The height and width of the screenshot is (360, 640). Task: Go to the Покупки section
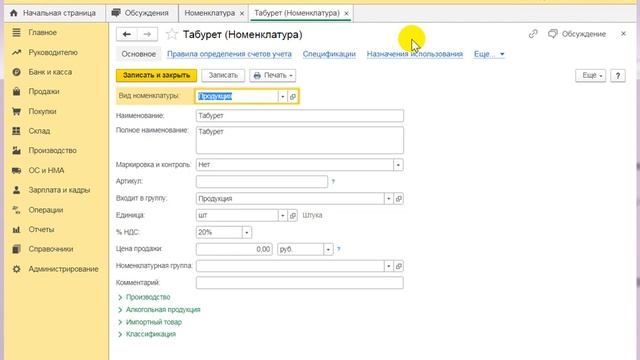pyautogui.click(x=42, y=111)
